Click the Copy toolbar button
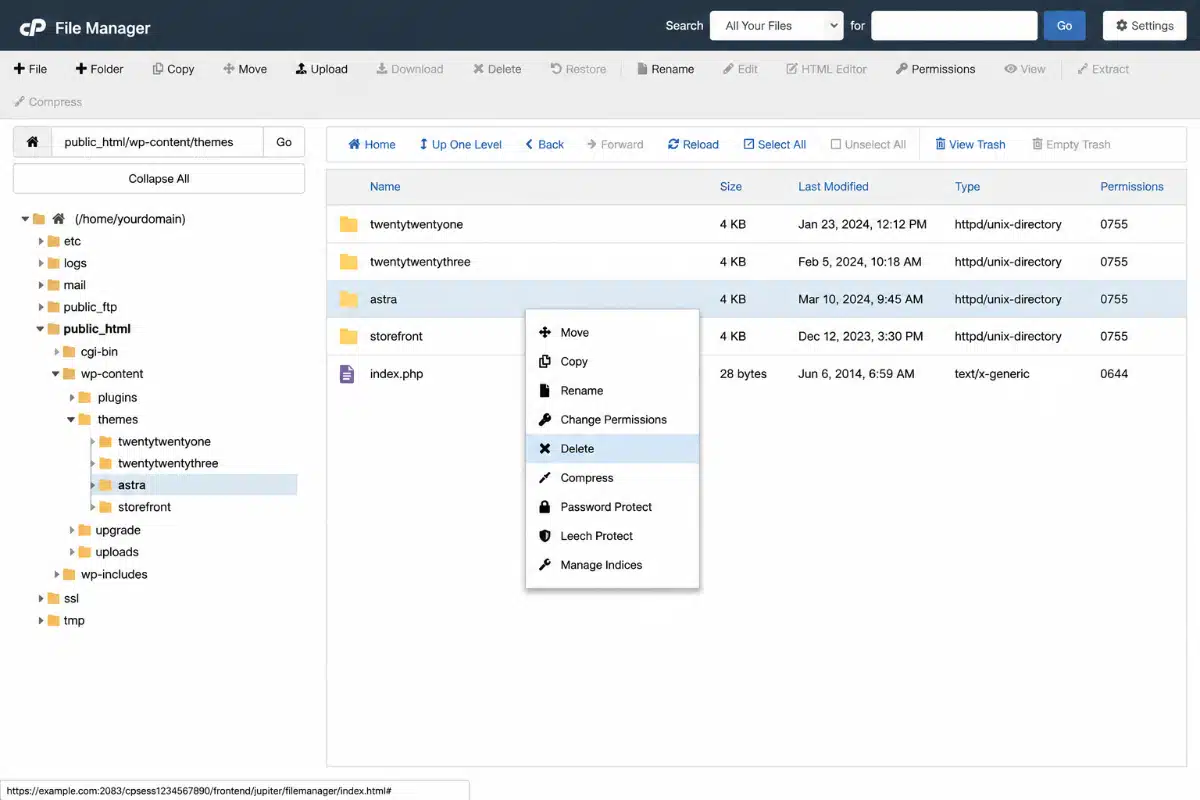 [173, 69]
